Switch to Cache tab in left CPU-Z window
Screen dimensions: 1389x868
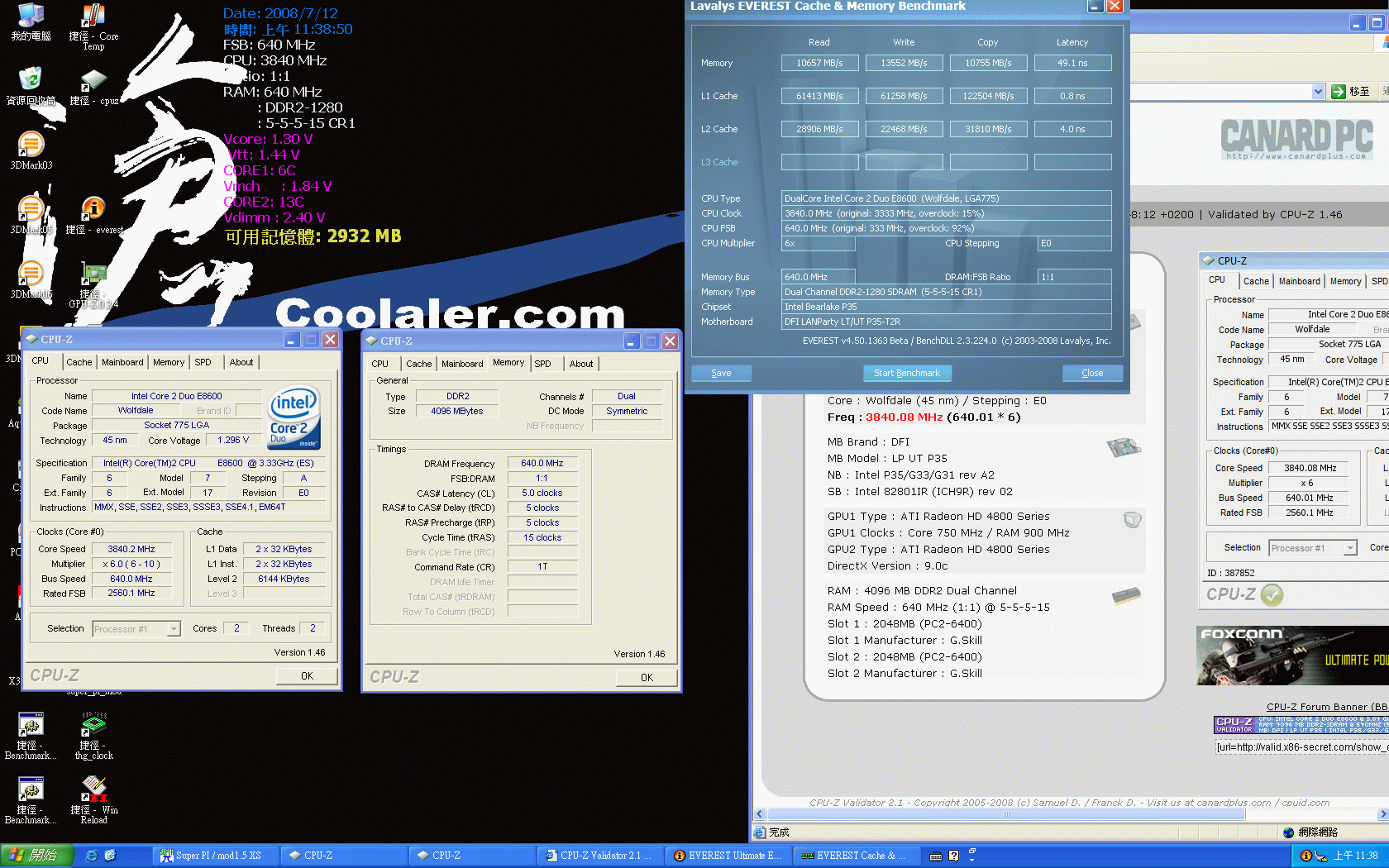(79, 362)
